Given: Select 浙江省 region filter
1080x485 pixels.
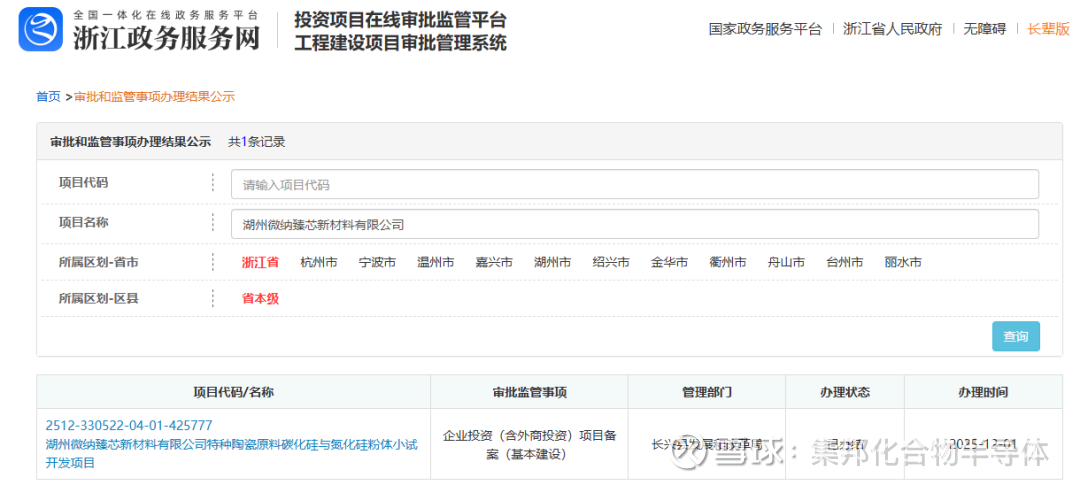Looking at the screenshot, I should coord(260,262).
